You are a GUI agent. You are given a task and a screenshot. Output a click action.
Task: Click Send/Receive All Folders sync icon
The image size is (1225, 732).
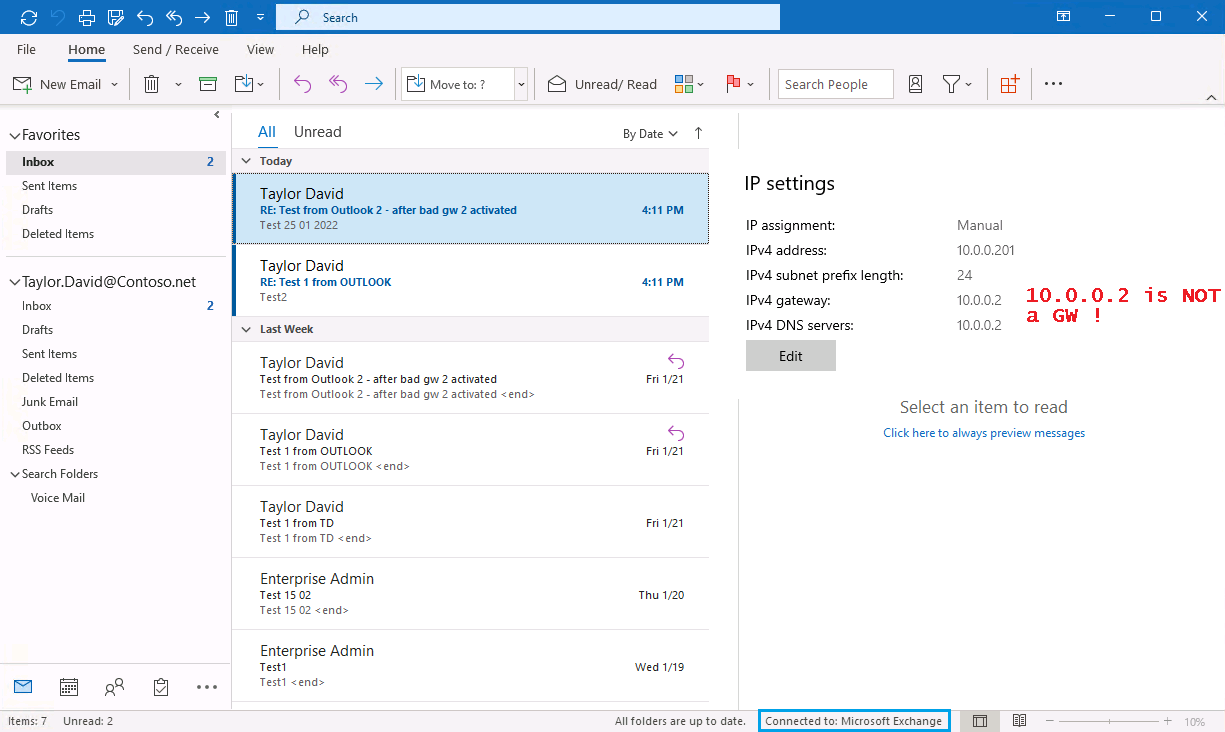[x=28, y=17]
